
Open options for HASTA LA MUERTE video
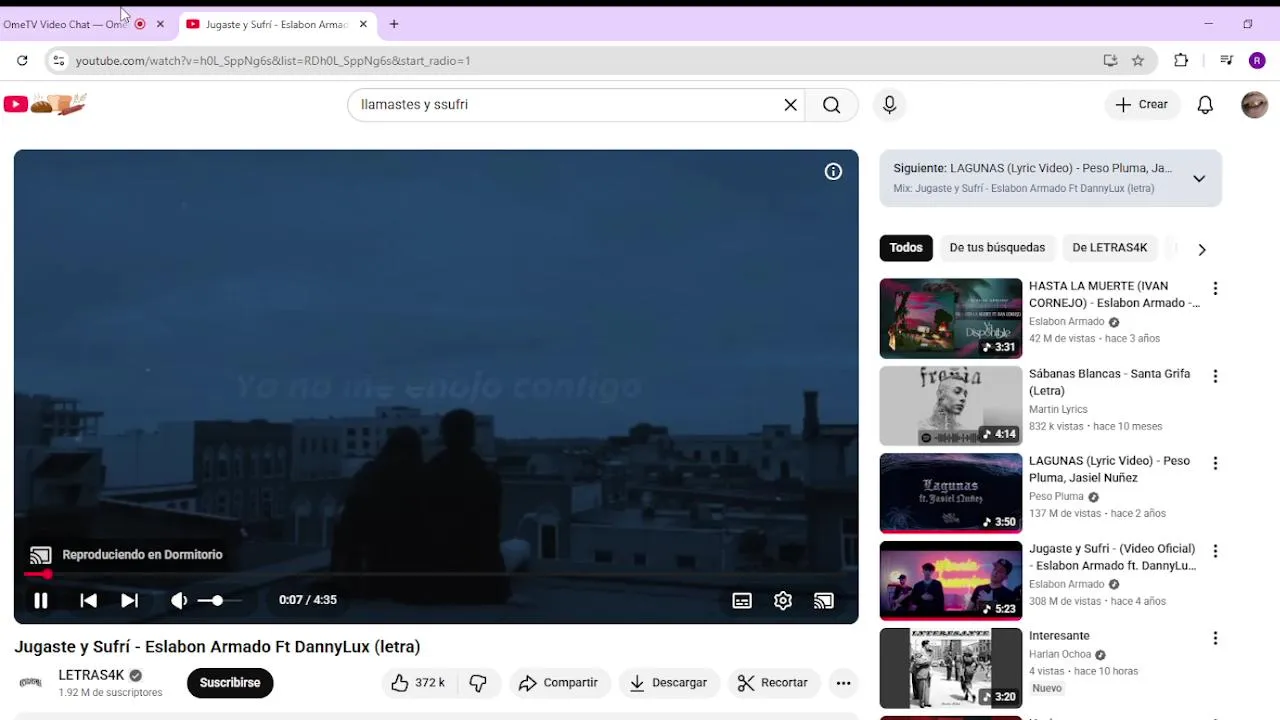tap(1215, 289)
